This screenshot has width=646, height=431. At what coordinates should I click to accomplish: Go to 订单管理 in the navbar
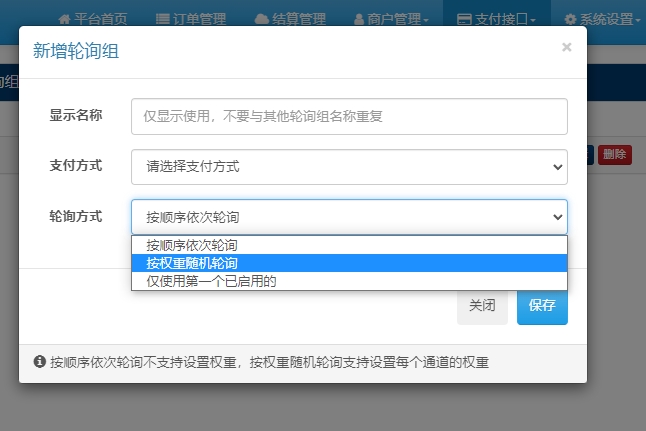coord(191,19)
